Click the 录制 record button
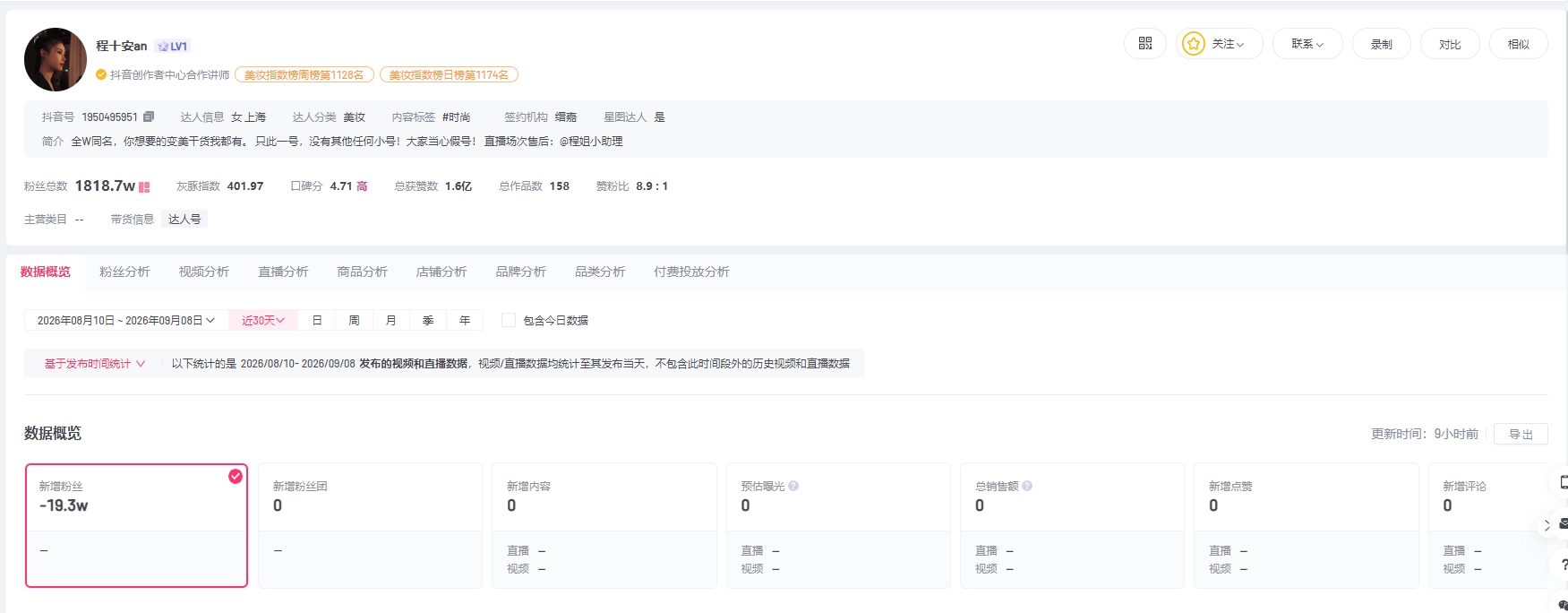This screenshot has width=1568, height=613. pyautogui.click(x=1382, y=43)
